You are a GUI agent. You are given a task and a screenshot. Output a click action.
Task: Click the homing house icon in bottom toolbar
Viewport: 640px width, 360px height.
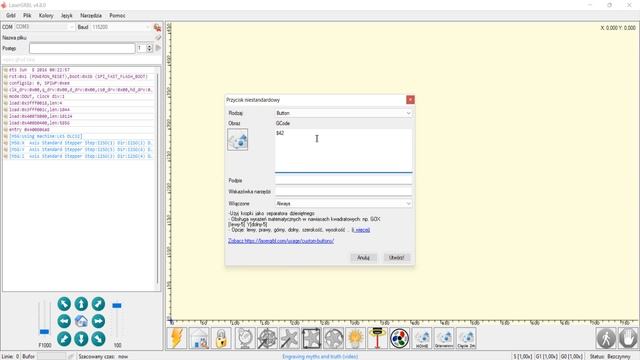pyautogui.click(x=199, y=338)
